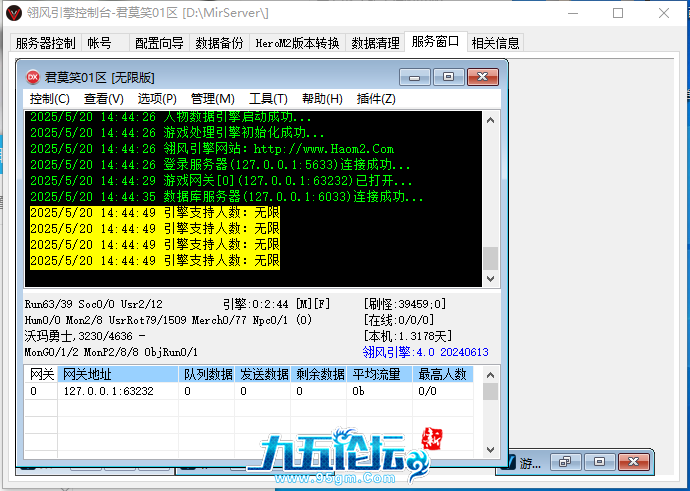Click the [刷怪:39459;0] status text
Viewport: 690px width, 491px height.
click(x=405, y=304)
